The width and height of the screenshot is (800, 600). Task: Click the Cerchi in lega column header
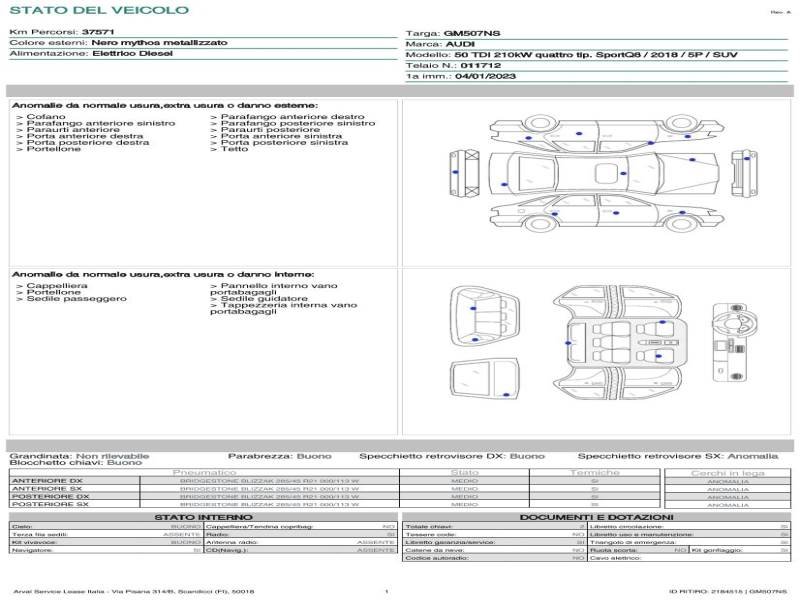727,472
